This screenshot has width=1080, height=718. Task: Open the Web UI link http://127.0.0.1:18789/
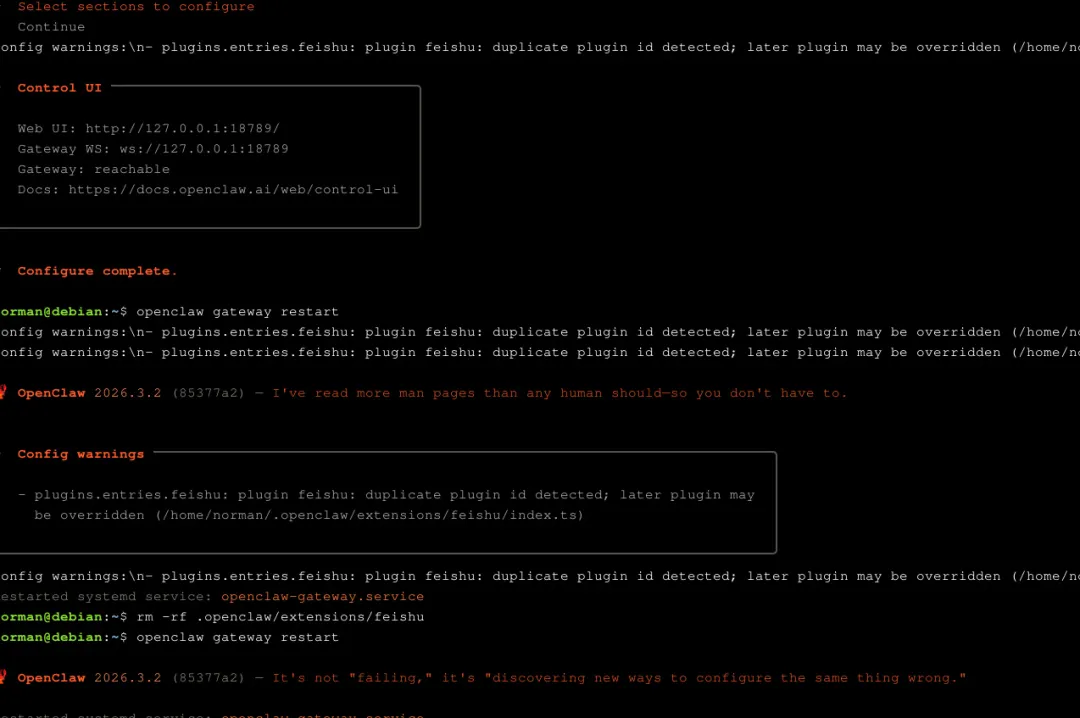pyautogui.click(x=183, y=128)
